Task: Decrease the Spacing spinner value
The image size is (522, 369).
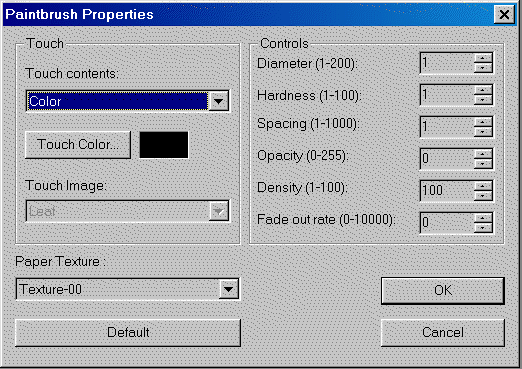Action: click(x=483, y=131)
